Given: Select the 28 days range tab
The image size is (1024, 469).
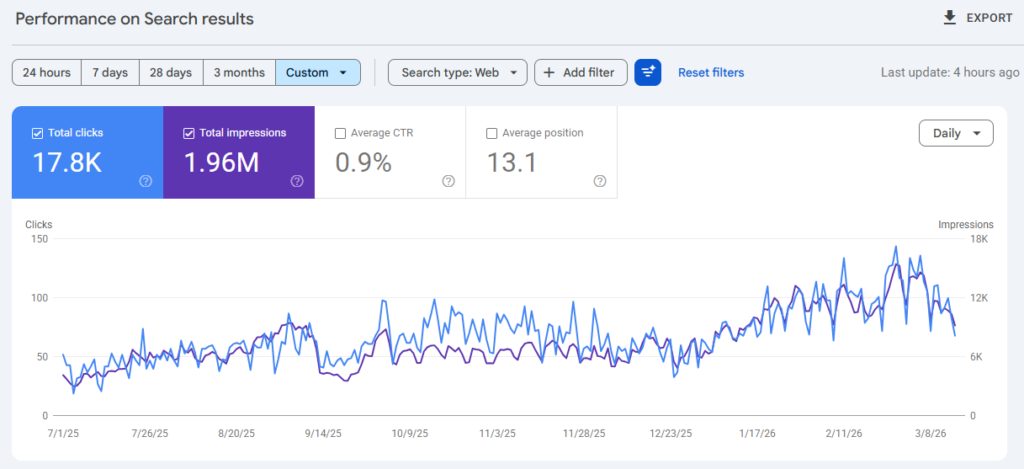Looking at the screenshot, I should (x=171, y=73).
